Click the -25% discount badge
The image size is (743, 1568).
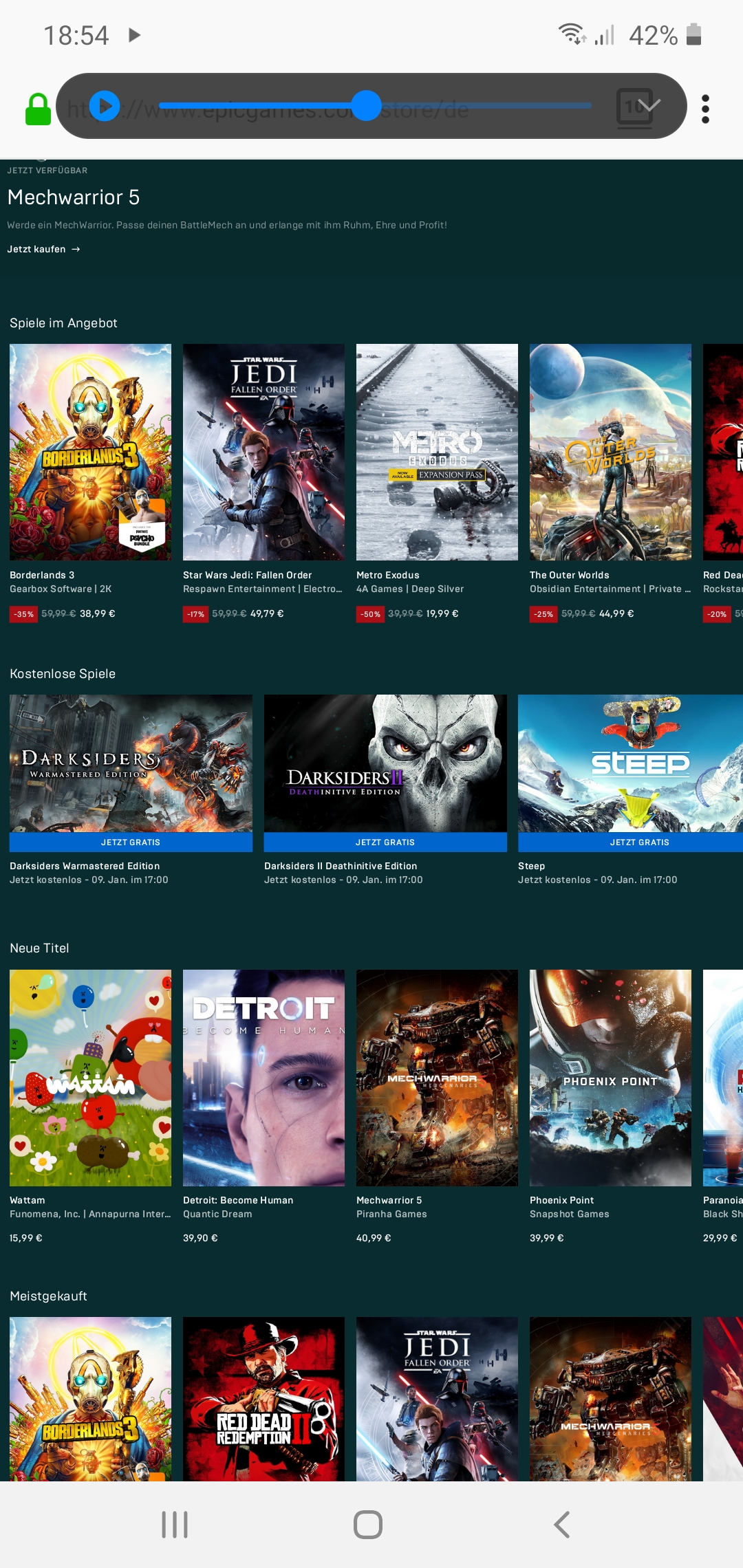coord(544,614)
